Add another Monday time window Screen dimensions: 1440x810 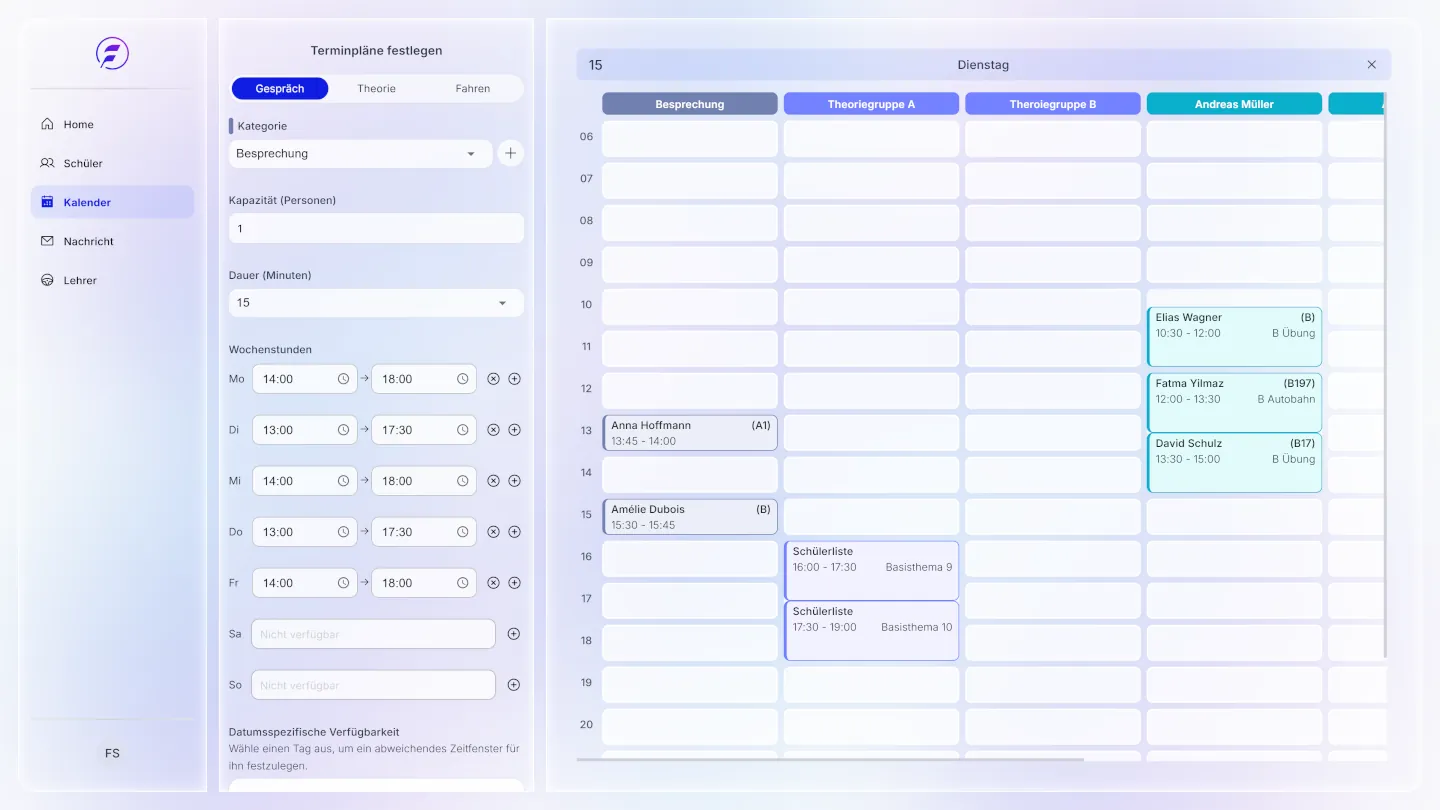514,379
